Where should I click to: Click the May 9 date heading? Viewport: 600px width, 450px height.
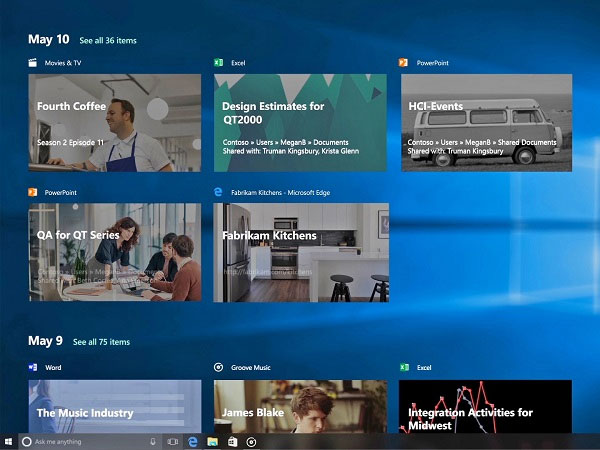click(45, 341)
